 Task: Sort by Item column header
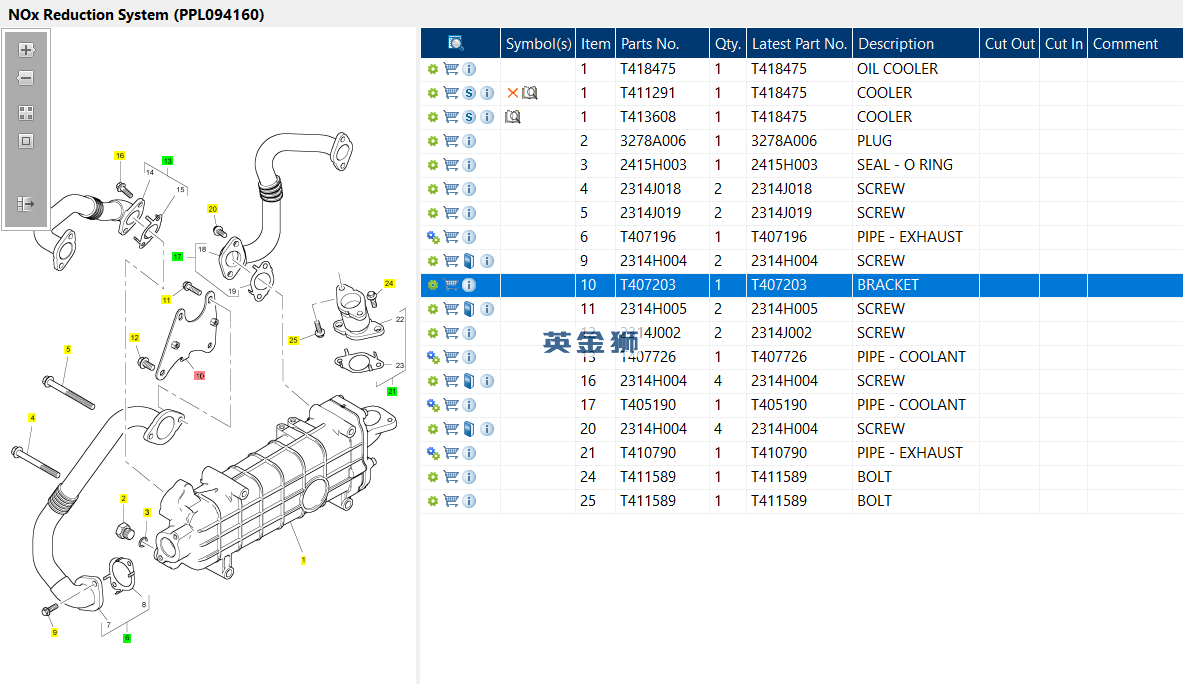pos(595,44)
